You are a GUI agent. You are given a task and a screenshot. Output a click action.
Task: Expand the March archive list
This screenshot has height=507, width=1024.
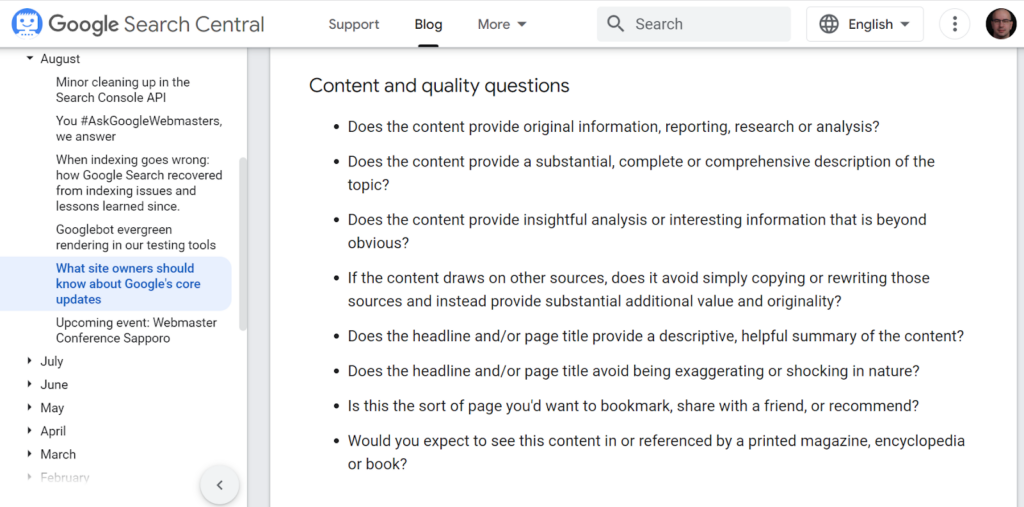29,454
